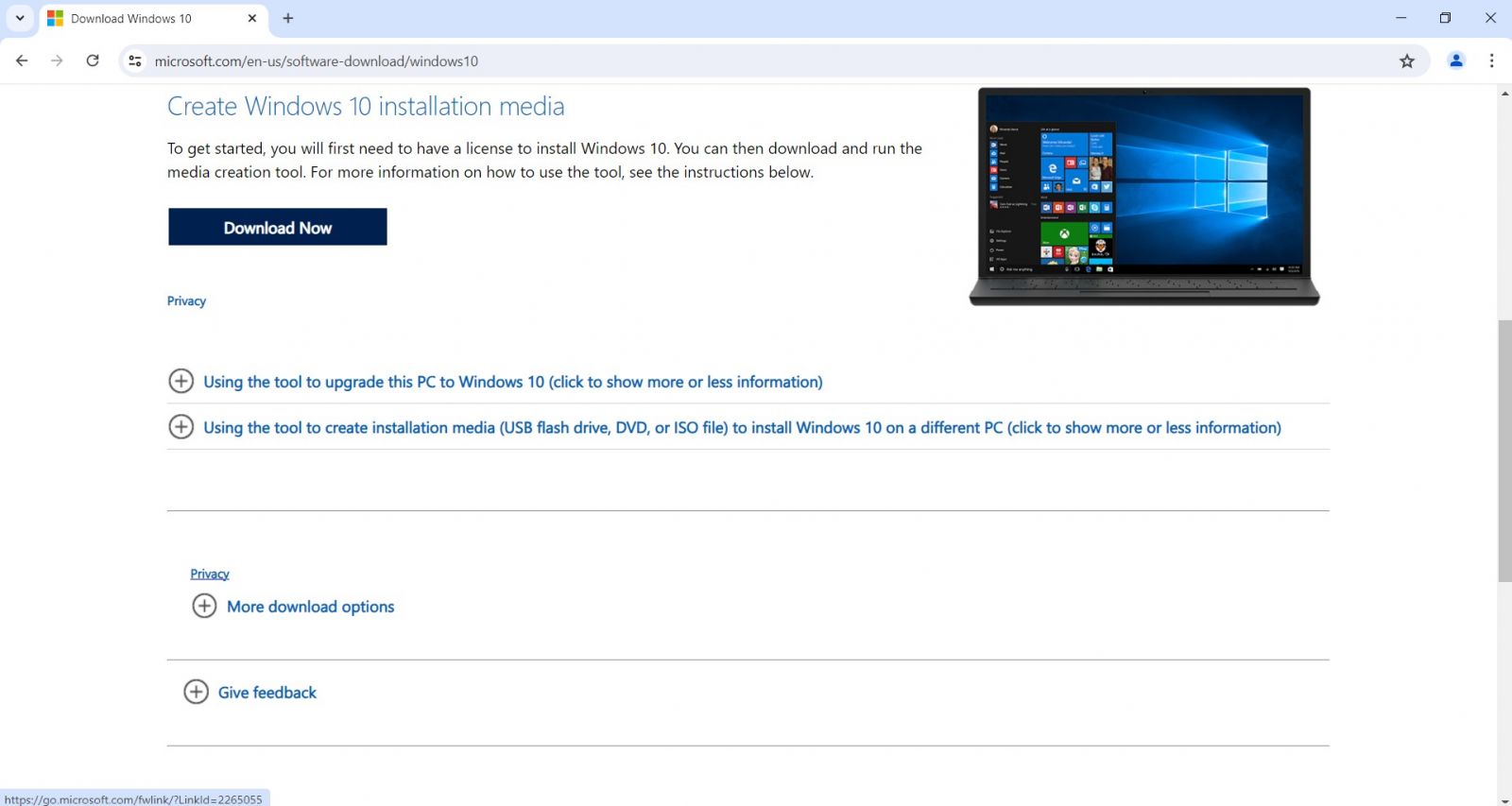Restore down the Chrome window
The width and height of the screenshot is (1512, 806).
1445,18
